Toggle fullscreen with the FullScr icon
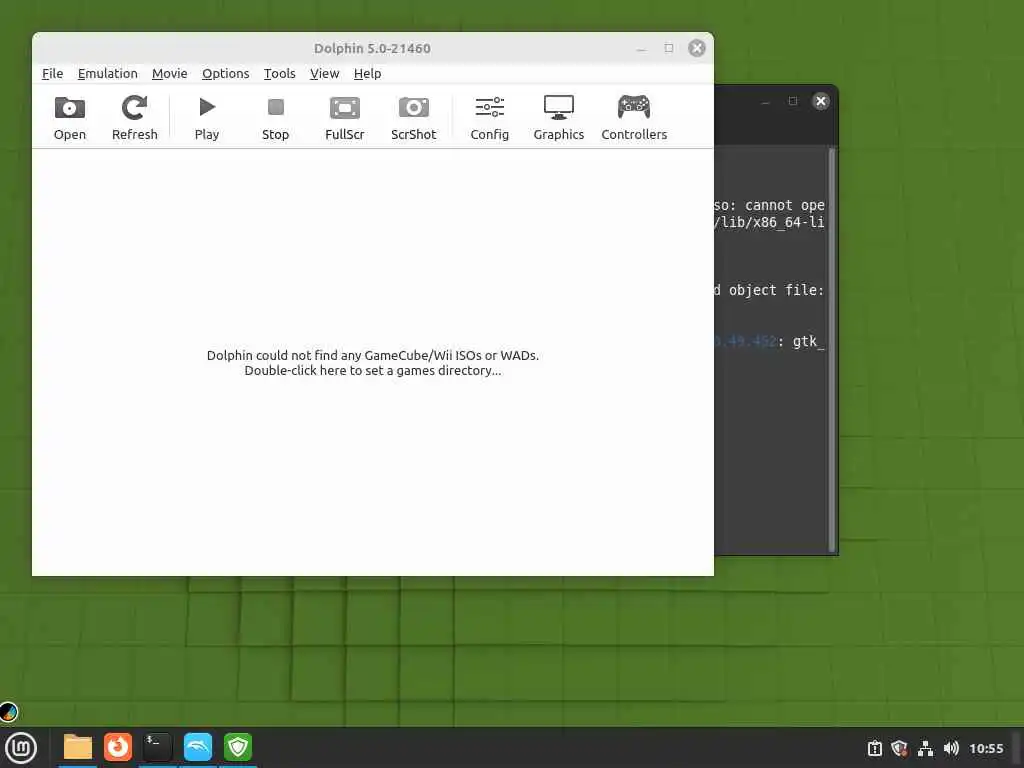1024x768 pixels. pyautogui.click(x=345, y=118)
